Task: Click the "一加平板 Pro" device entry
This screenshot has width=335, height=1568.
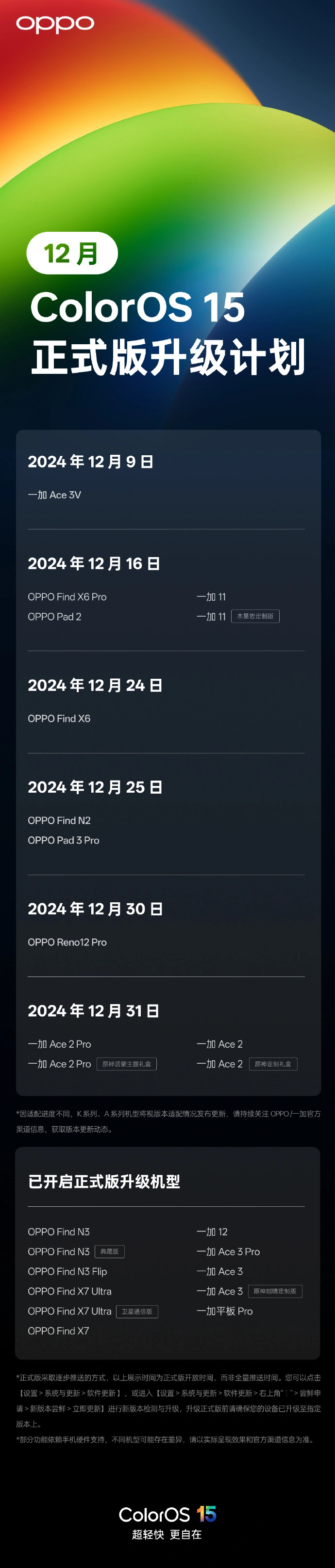Action: point(224,1311)
